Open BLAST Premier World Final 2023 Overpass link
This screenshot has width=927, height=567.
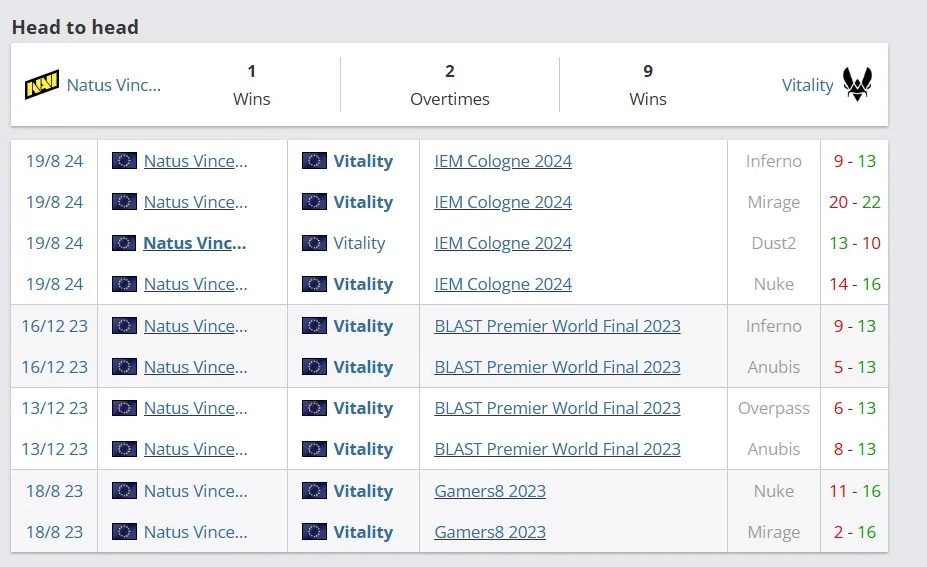tap(558, 408)
